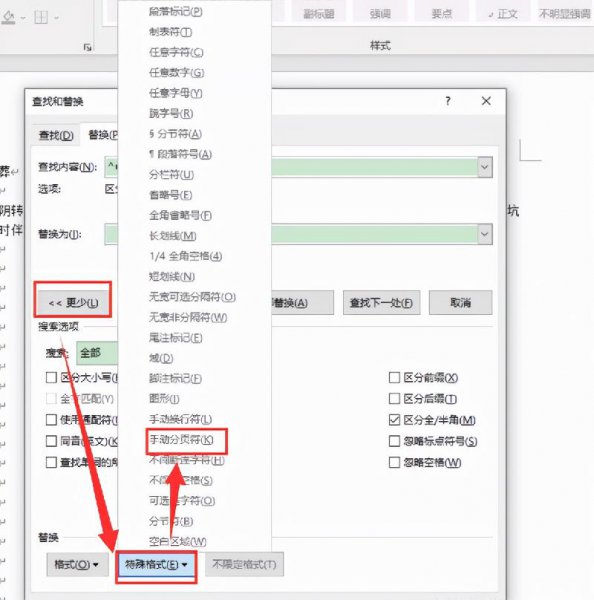Click the help question mark in dialog
This screenshot has width=594, height=600.
point(448,101)
